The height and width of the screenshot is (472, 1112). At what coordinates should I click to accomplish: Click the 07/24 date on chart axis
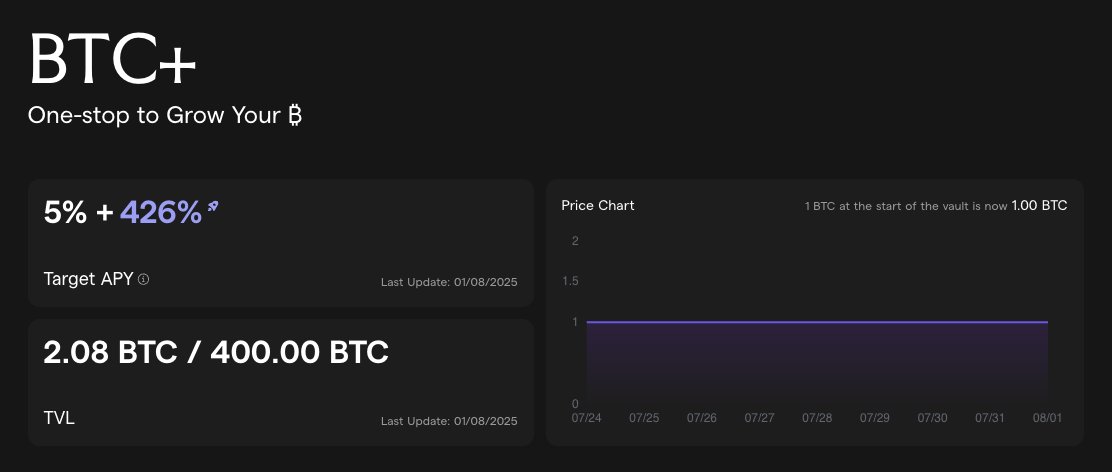pos(586,418)
